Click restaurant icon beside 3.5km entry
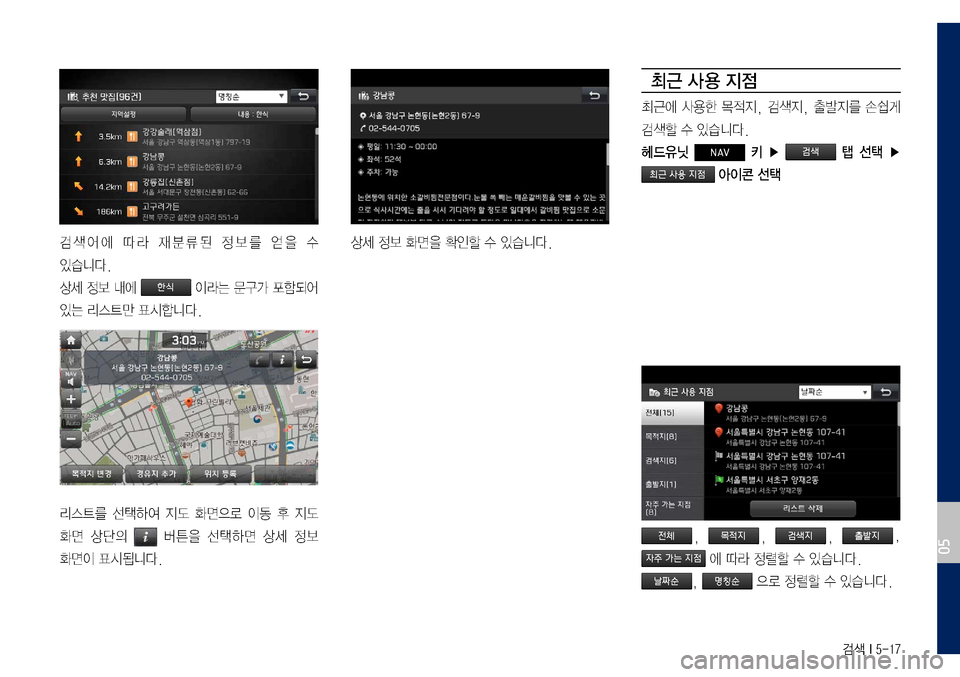Screen dimensions: 960x677 [x=132, y=137]
